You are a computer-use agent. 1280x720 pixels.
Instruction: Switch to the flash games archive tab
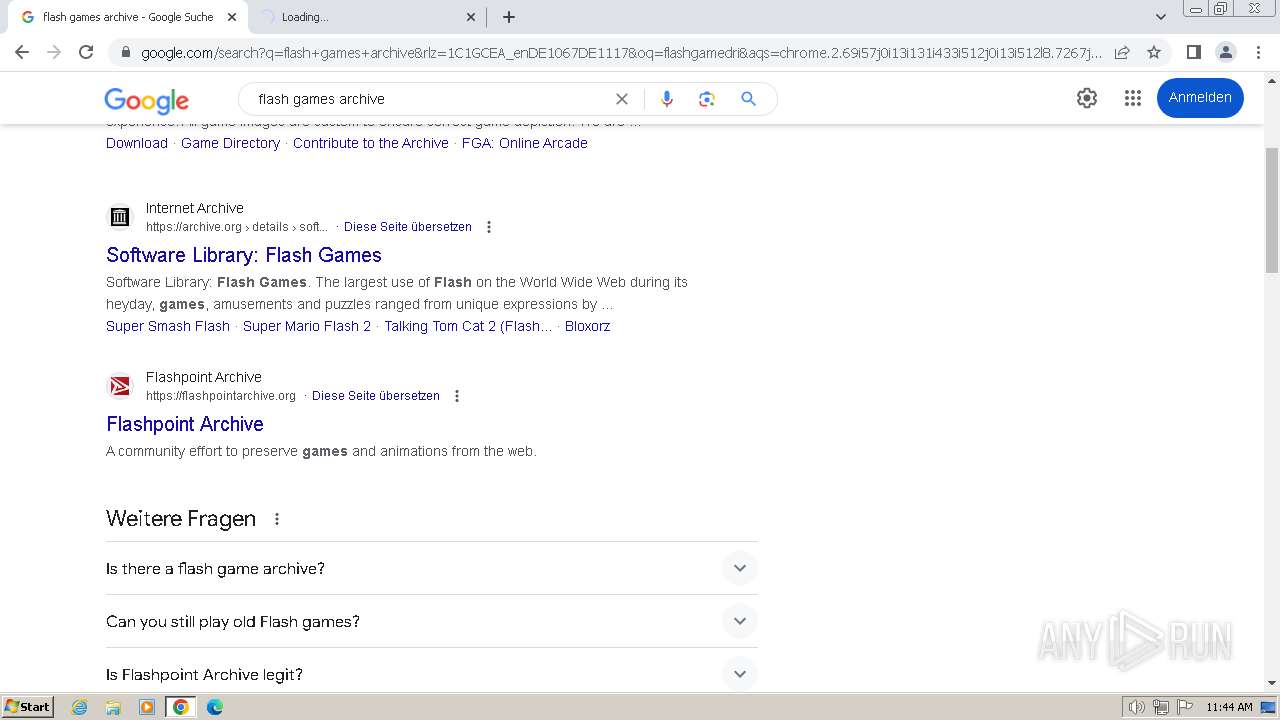[x=128, y=17]
